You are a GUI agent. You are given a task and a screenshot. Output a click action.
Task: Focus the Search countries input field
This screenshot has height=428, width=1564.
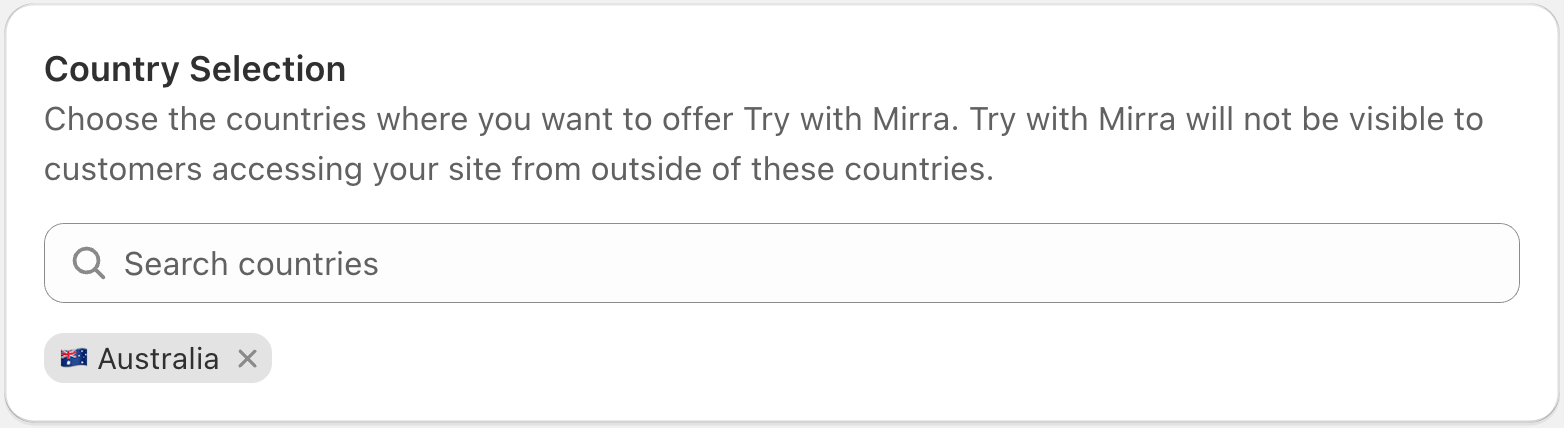tap(780, 263)
